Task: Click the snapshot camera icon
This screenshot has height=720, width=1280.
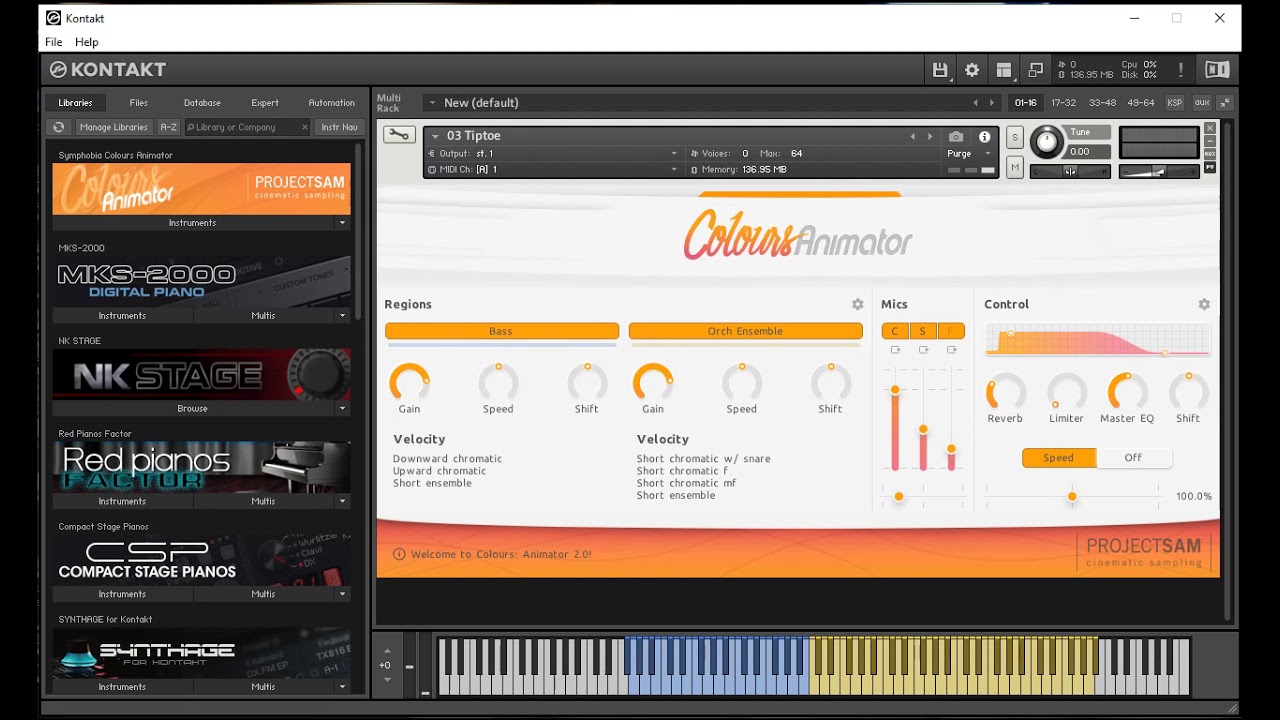Action: 956,137
